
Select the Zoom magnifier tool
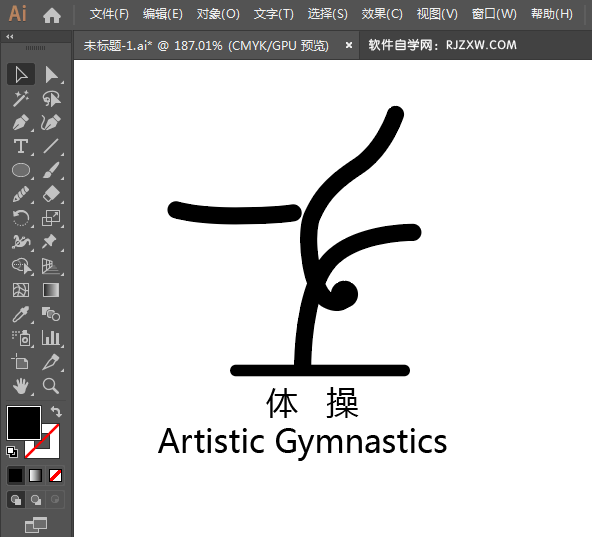tap(51, 386)
